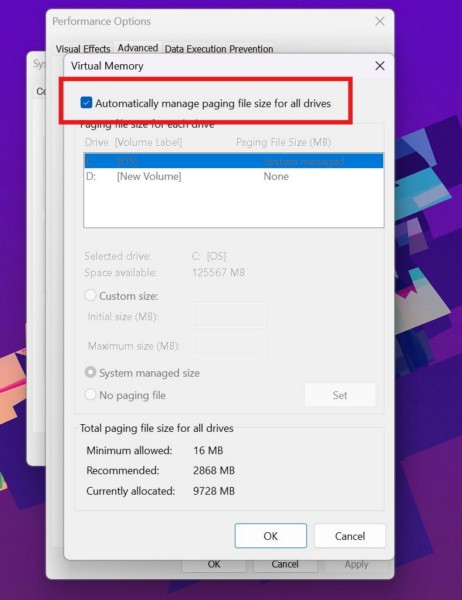462x600 pixels.
Task: Click the Maximum size (MB) field
Action: (229, 345)
